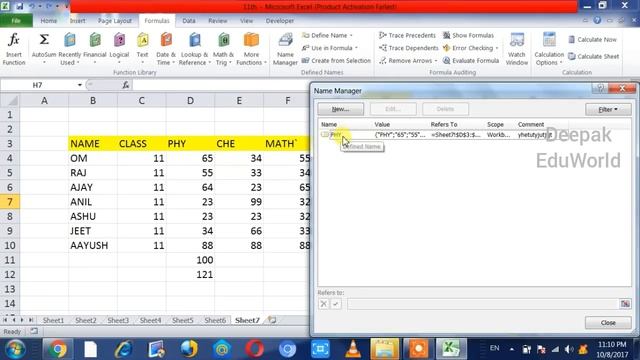Image resolution: width=640 pixels, height=360 pixels.
Task: Open the Lookup & Reference functions
Action: (x=195, y=49)
